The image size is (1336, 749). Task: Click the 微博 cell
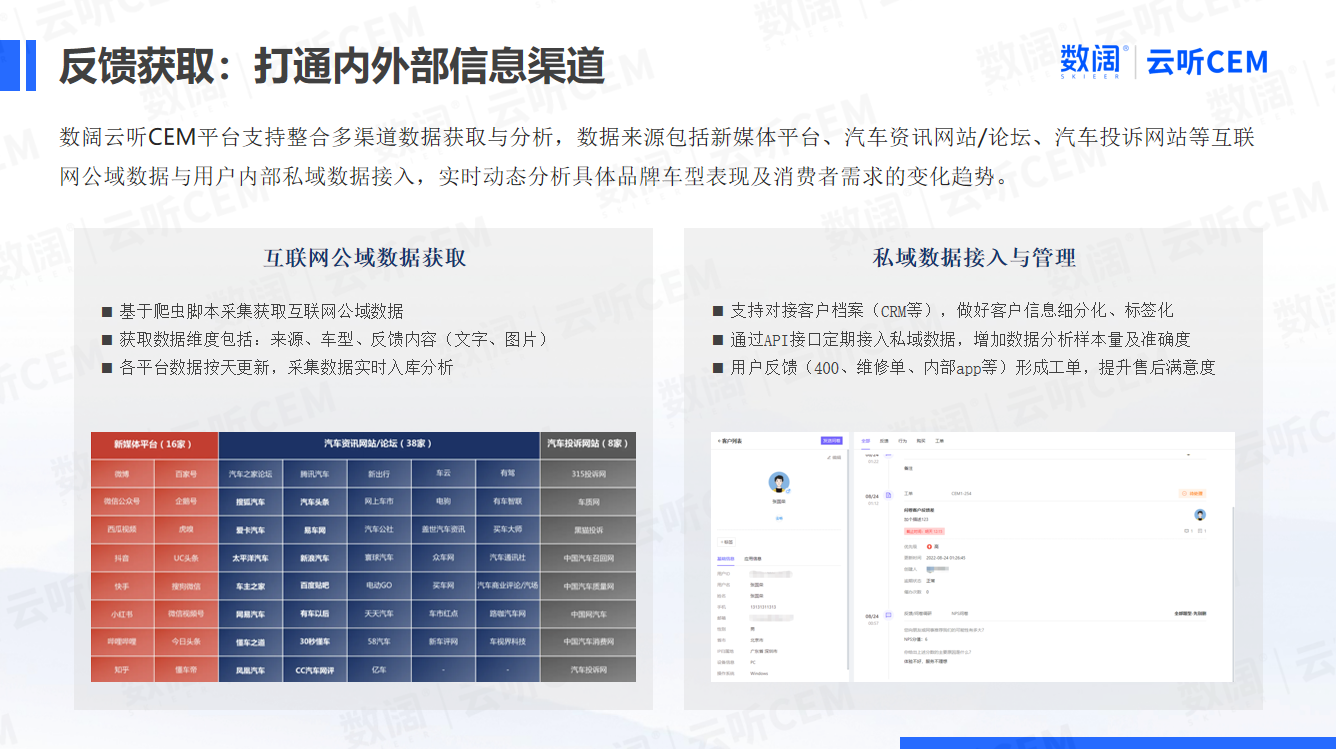click(x=123, y=473)
